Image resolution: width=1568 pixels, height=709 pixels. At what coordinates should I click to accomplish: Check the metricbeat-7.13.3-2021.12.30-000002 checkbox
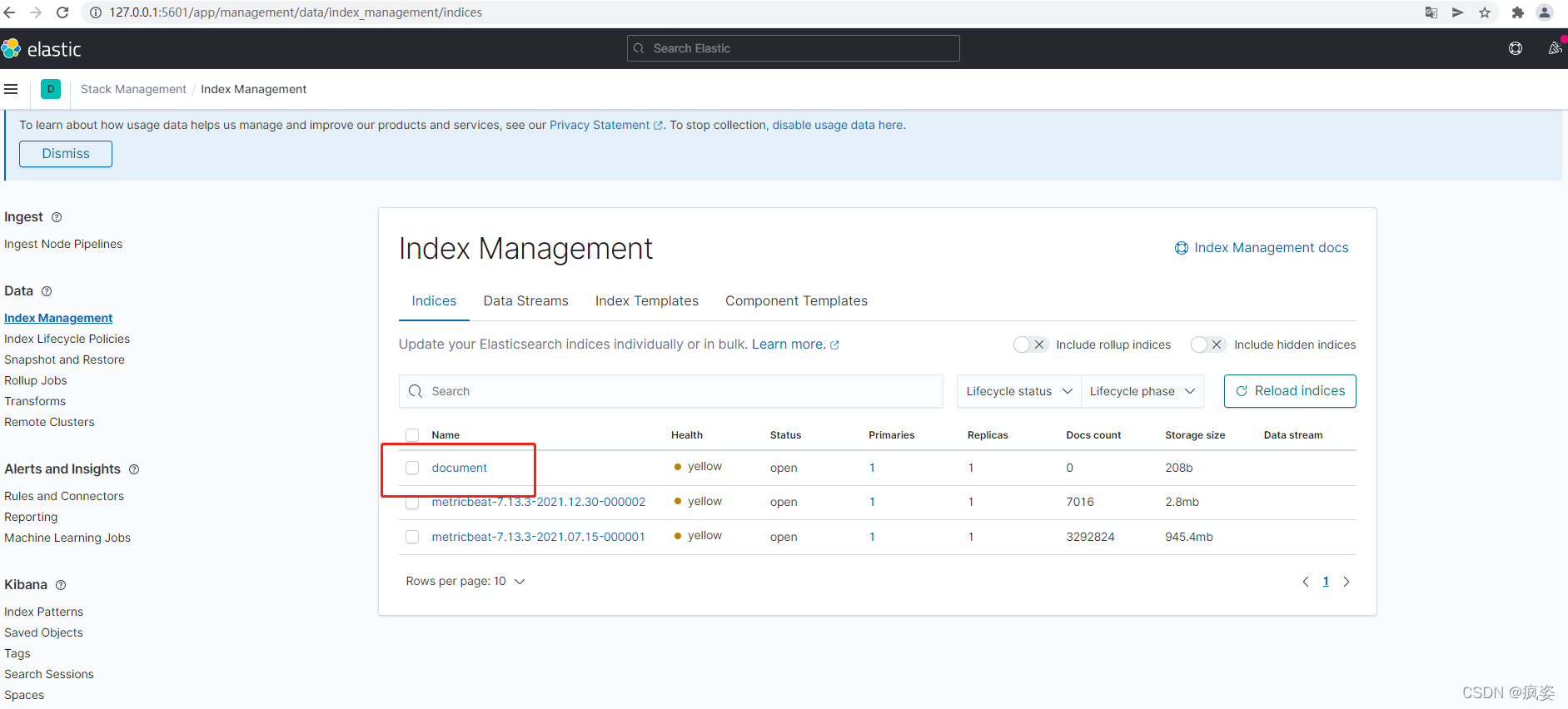pos(412,503)
